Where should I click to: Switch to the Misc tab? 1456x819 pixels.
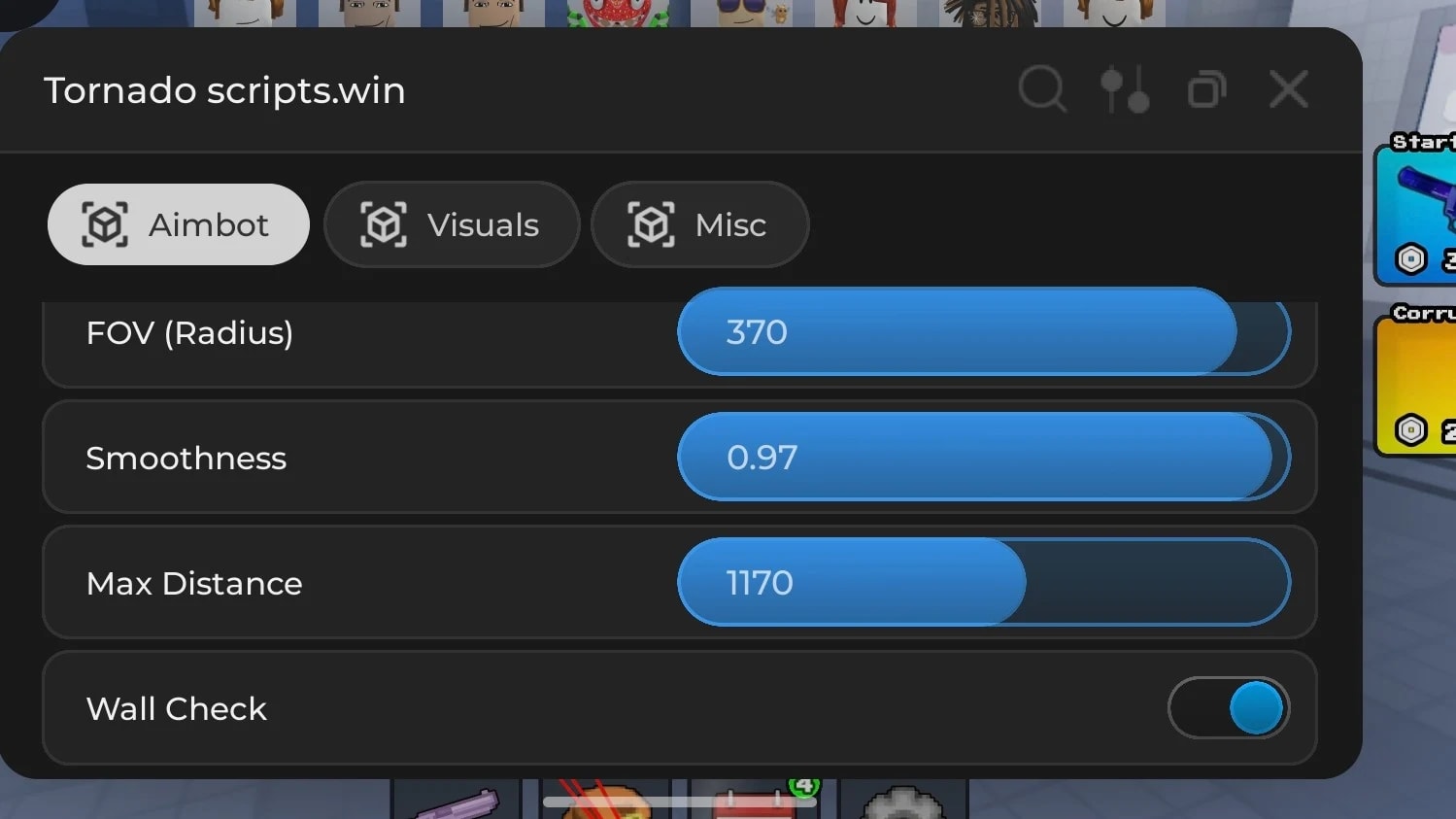click(x=699, y=224)
